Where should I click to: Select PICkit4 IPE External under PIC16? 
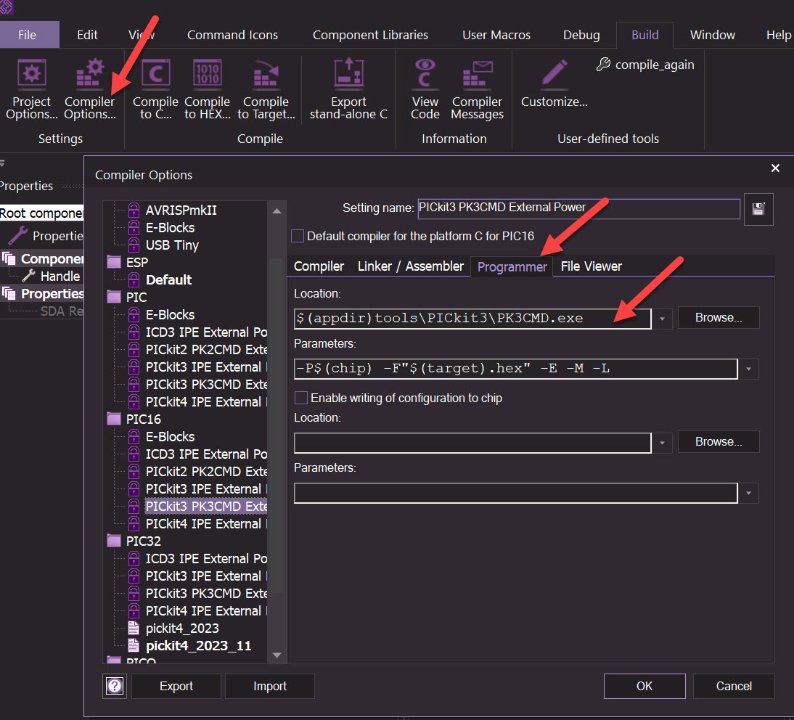206,524
